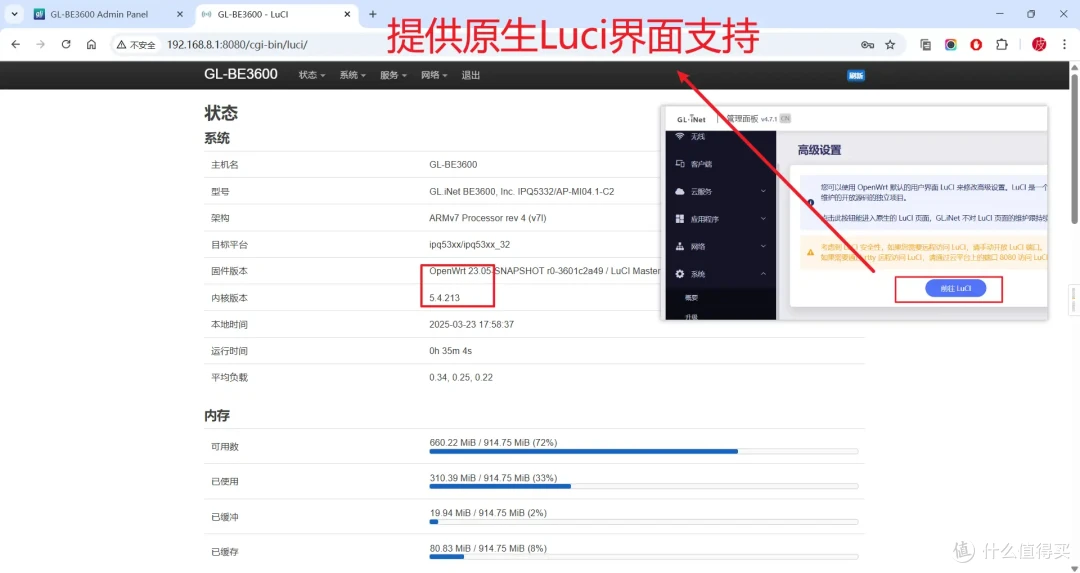1080x573 pixels.
Task: Select the network (网络) icon in GL.iNet sidebar
Action: [680, 247]
